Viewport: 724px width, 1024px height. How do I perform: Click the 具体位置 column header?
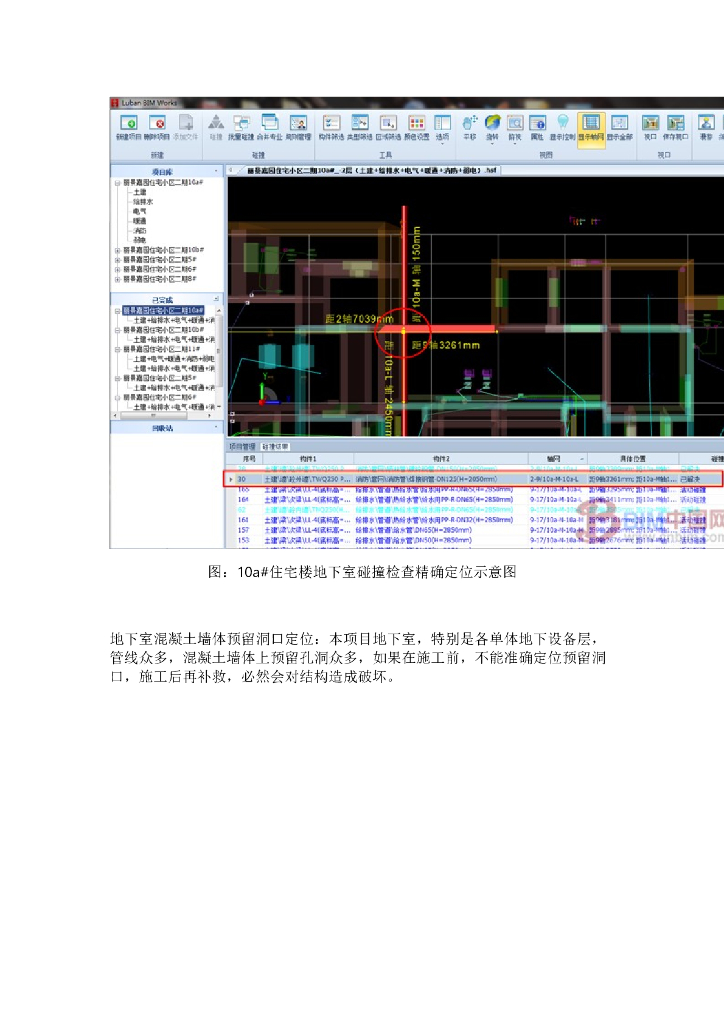pos(633,459)
